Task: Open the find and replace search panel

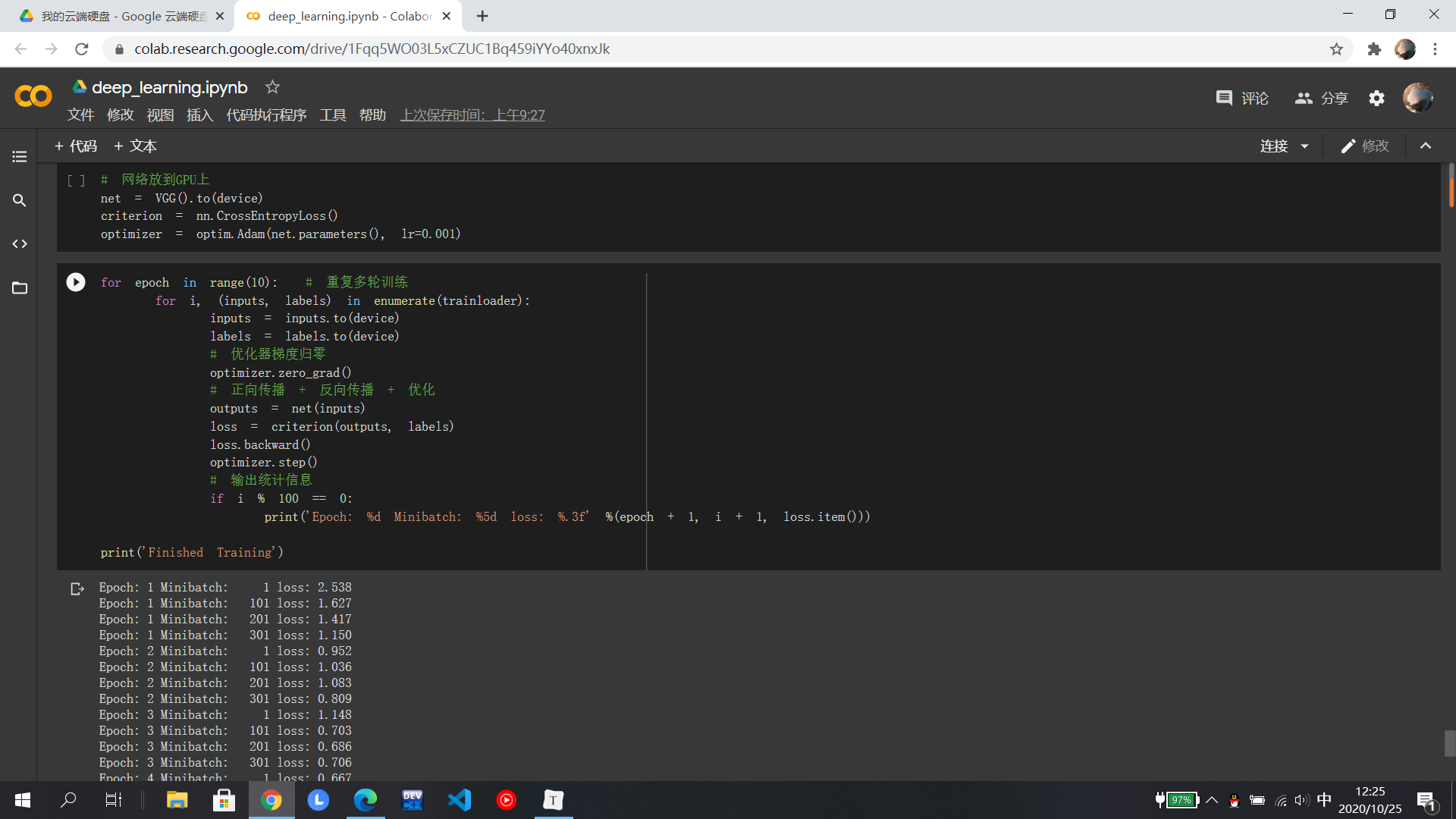Action: pos(20,200)
